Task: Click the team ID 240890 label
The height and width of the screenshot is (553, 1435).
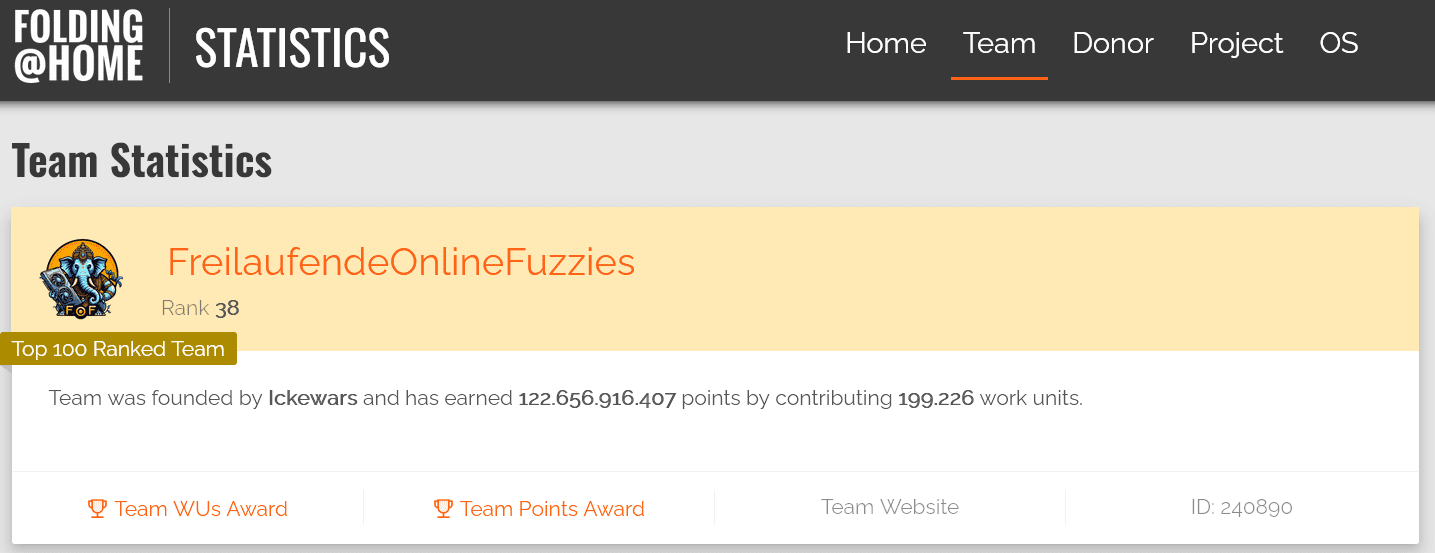Action: 1242,507
